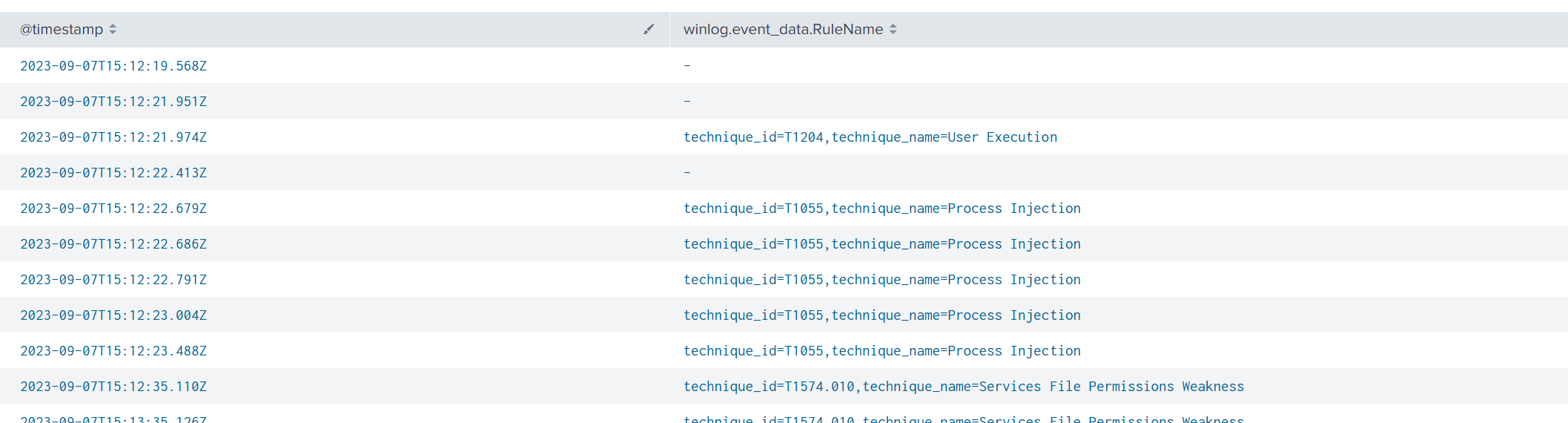Click the winlog.event_data.RuleName column header label
Viewport: 1568px width, 423px height.
[x=783, y=30]
